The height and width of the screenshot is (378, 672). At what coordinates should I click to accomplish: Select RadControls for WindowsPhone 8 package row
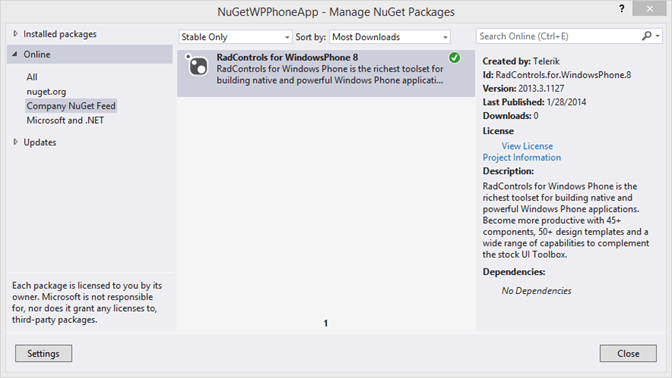(326, 73)
